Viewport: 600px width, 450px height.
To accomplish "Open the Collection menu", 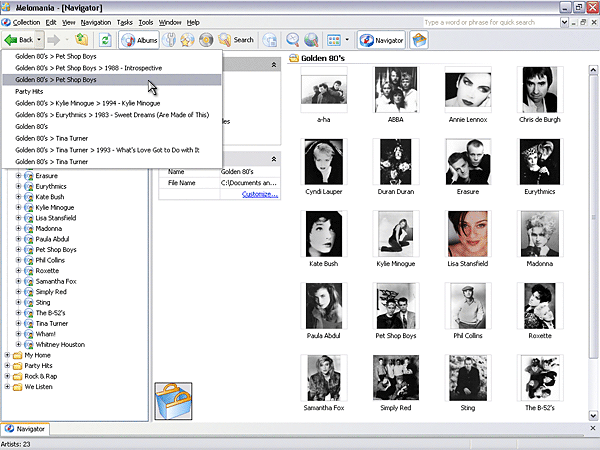I will (x=26, y=23).
